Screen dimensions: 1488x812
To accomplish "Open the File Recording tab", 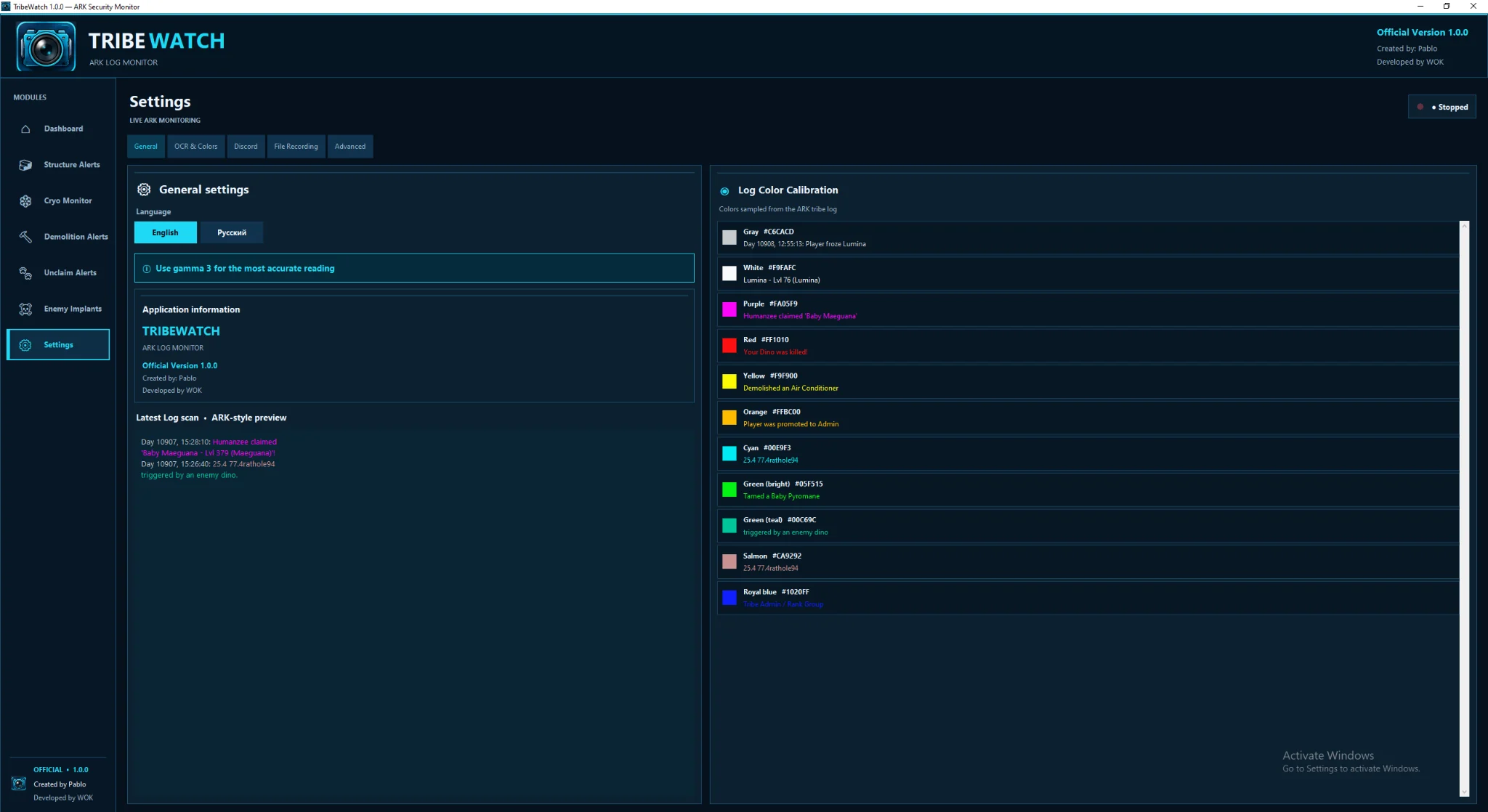I will point(296,147).
